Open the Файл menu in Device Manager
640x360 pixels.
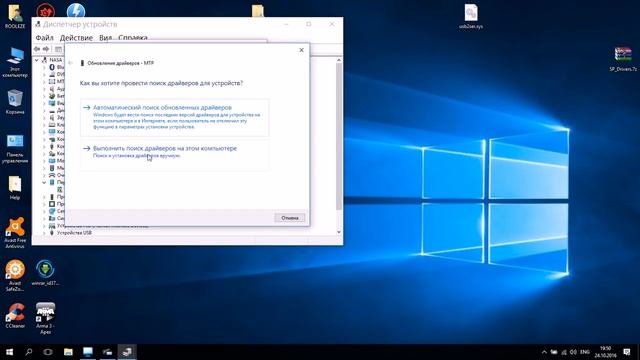[x=44, y=38]
